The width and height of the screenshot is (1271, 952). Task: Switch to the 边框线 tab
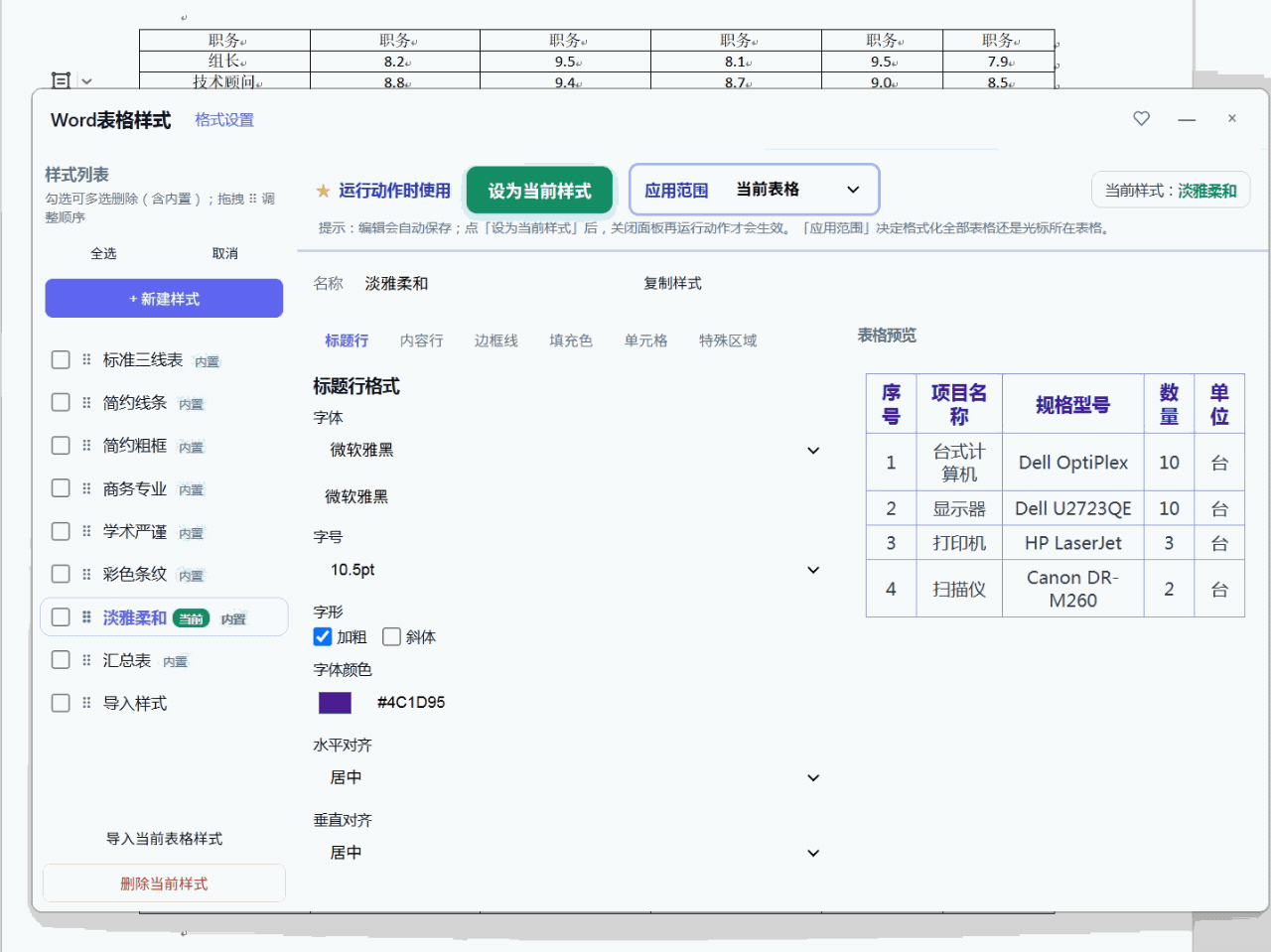(x=495, y=340)
